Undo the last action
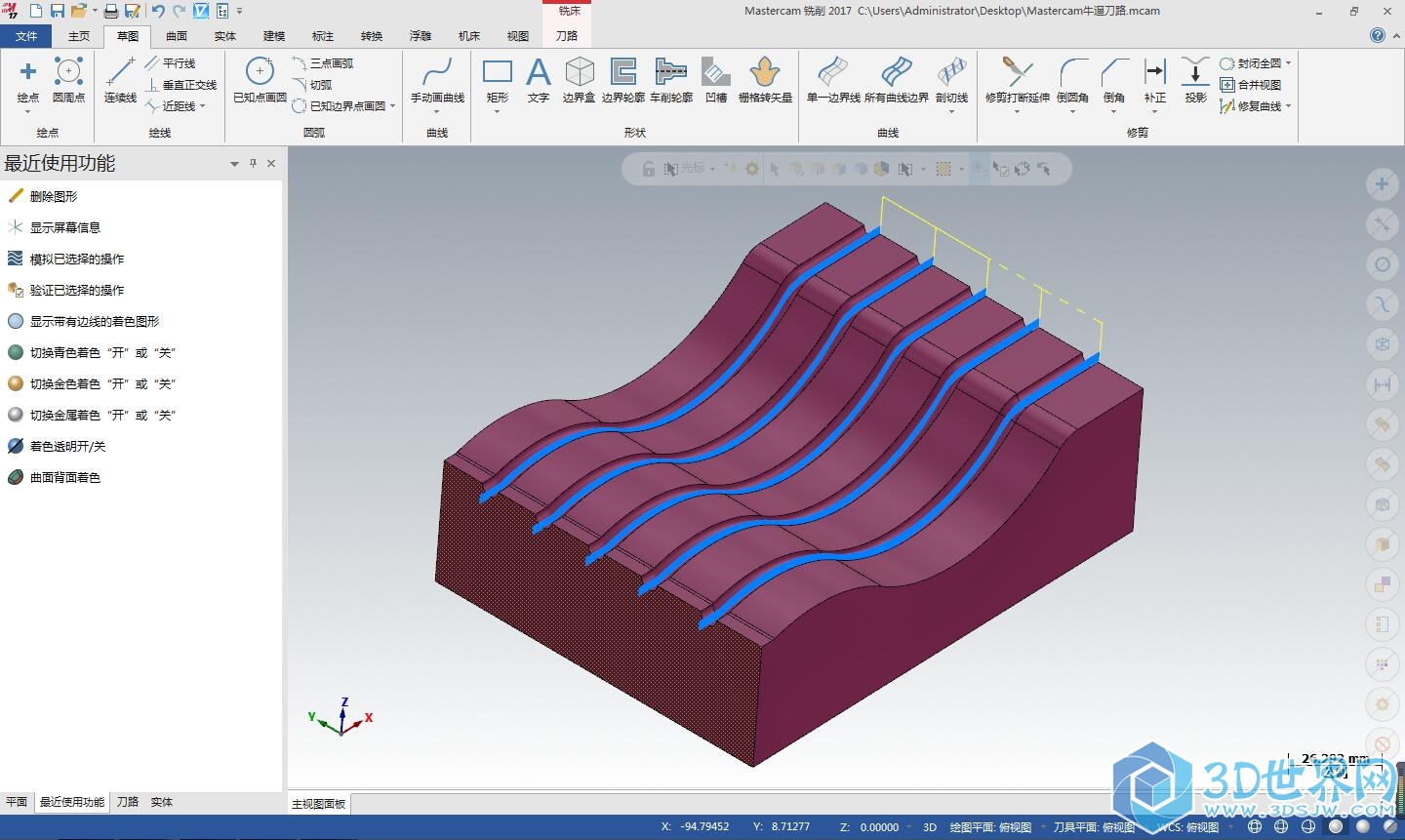The height and width of the screenshot is (840, 1405). tap(158, 11)
